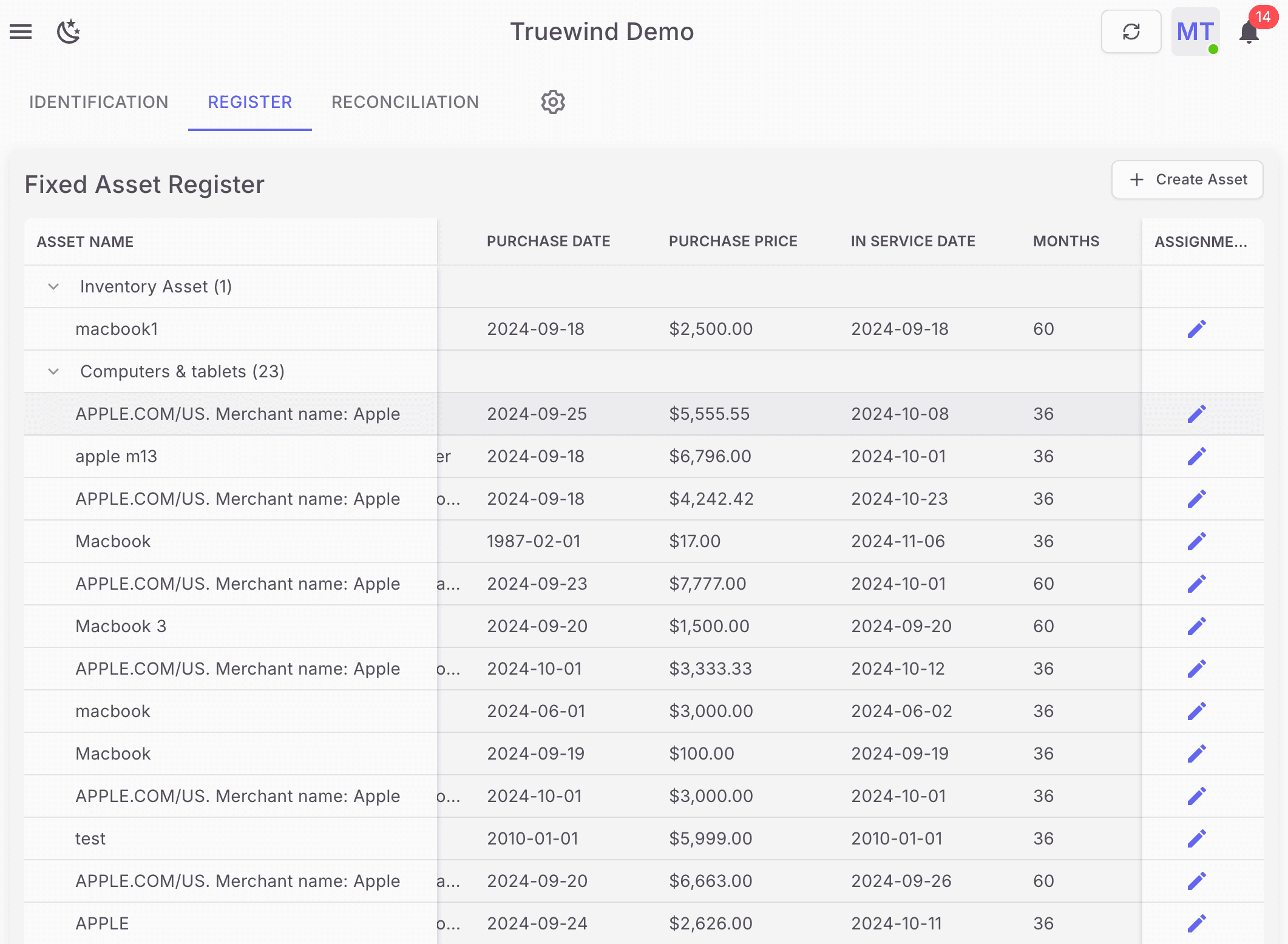Open the notifications bell
1288x944 pixels.
click(1248, 33)
